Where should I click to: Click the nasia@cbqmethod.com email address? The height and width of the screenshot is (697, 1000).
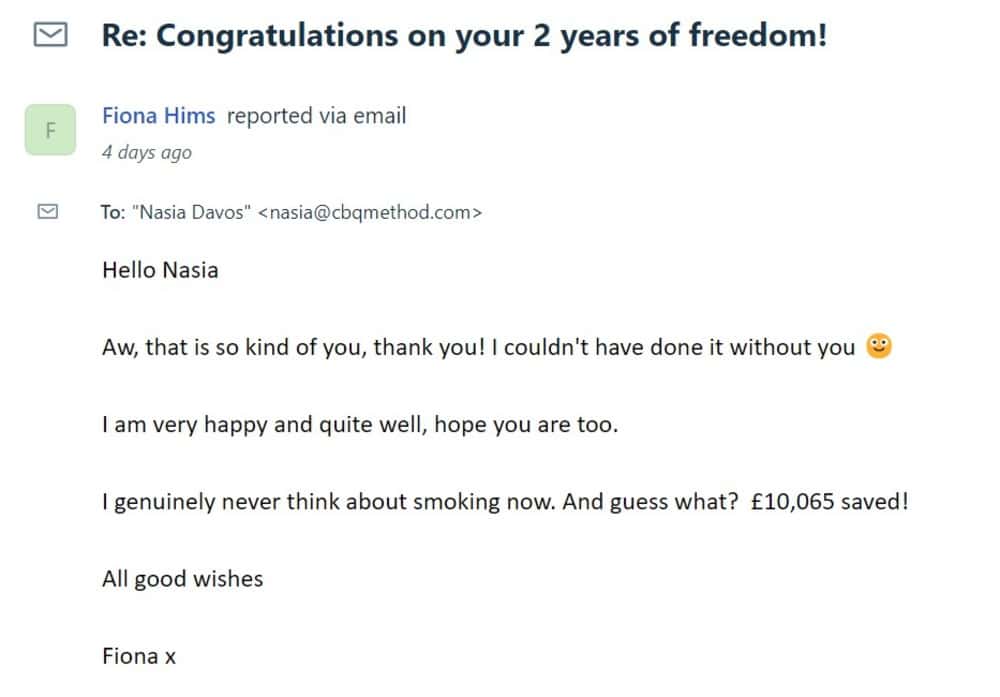pyautogui.click(x=370, y=212)
